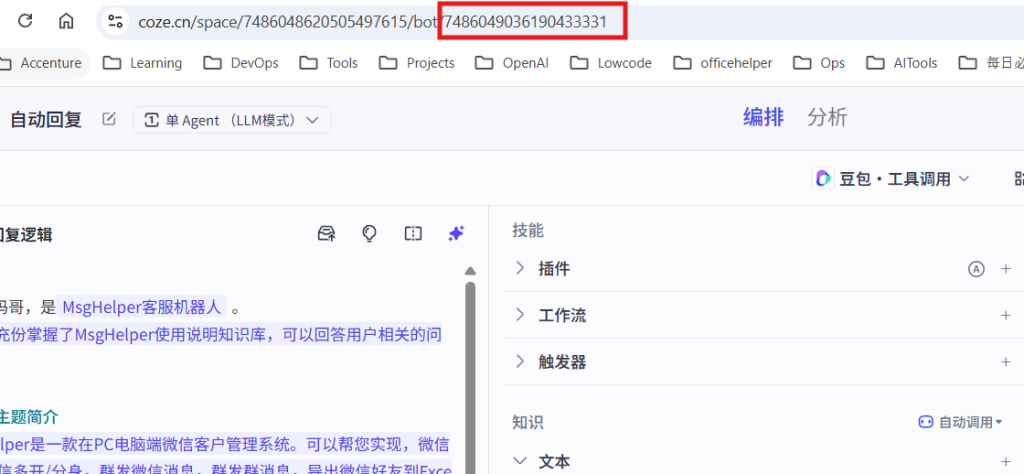1024x474 pixels.
Task: Add a trigger with 触发器 plus icon
Action: point(1006,362)
